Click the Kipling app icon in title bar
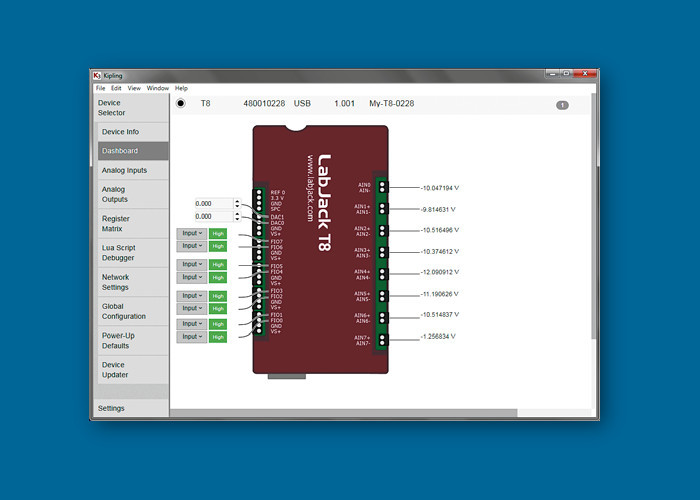The width and height of the screenshot is (700, 500). click(97, 75)
